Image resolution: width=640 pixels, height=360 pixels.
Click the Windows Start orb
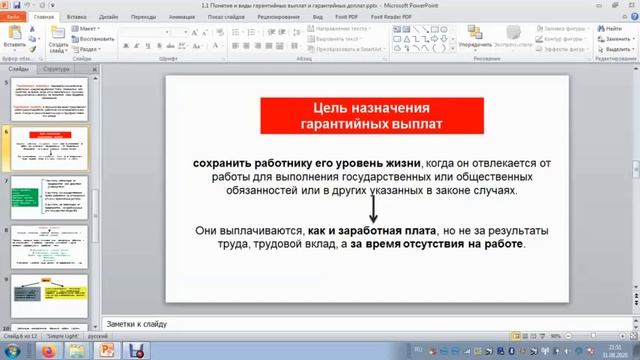coord(13,351)
